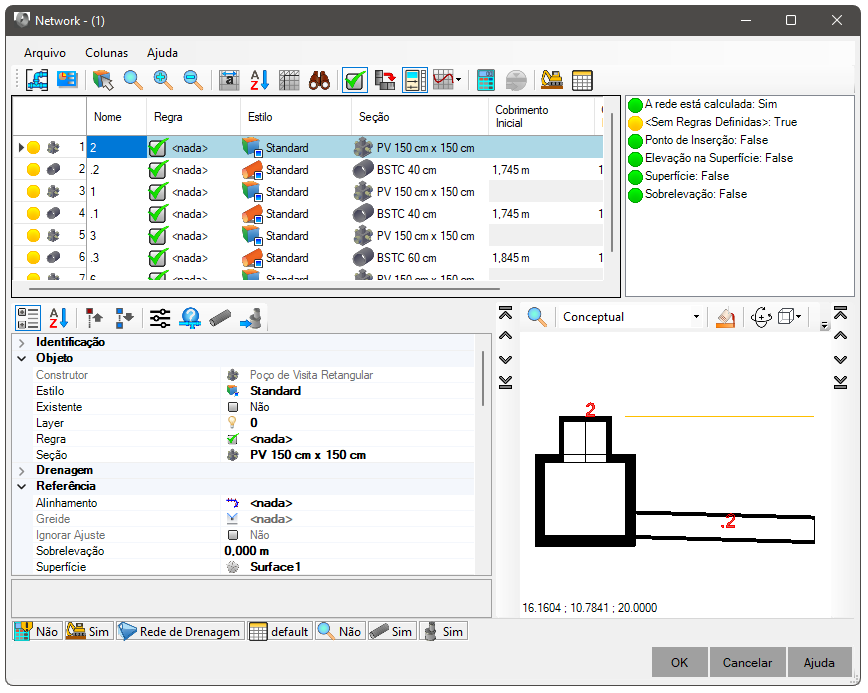Toggle the Ignorar Ajuste checkbox

(x=233, y=535)
